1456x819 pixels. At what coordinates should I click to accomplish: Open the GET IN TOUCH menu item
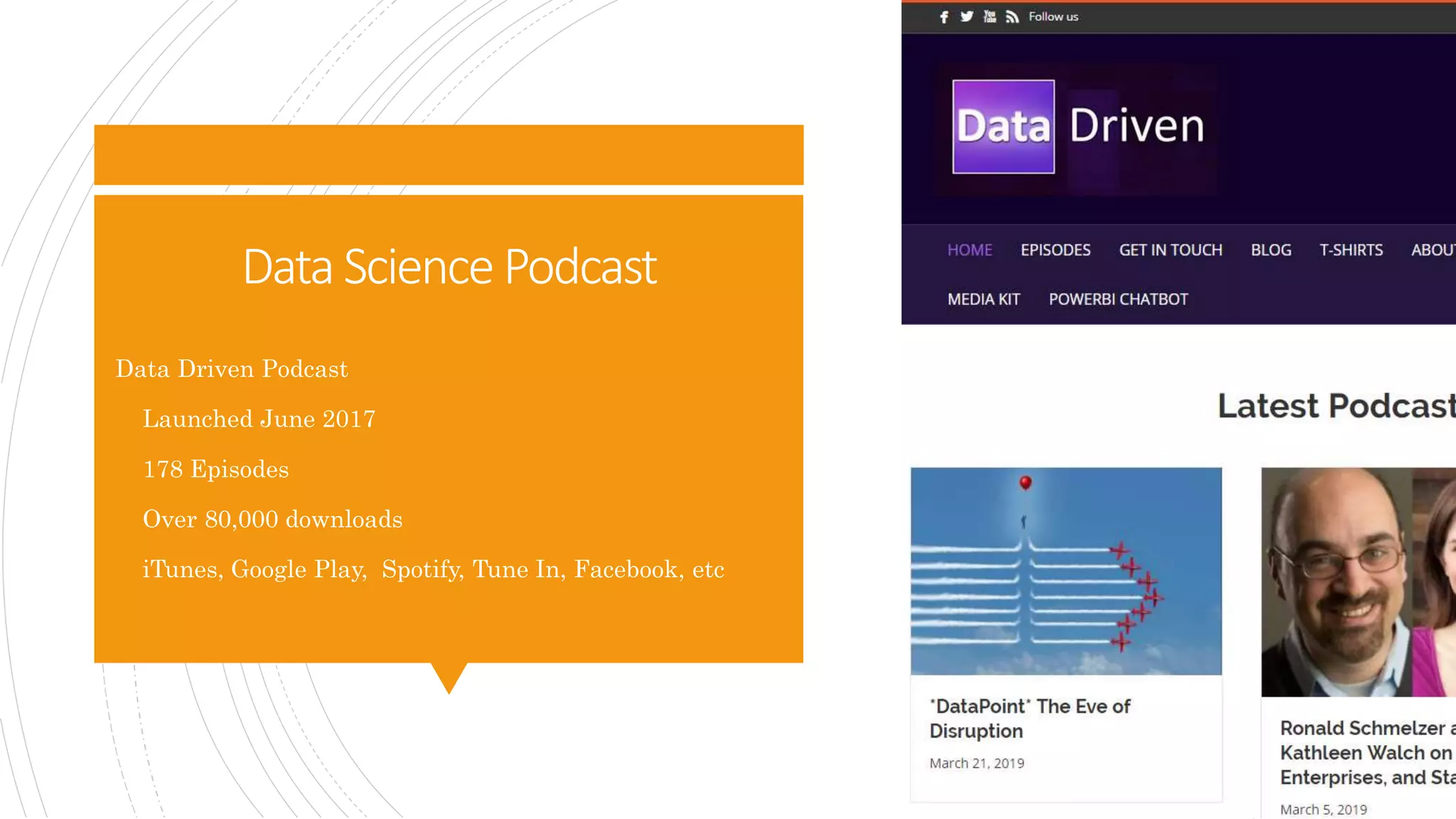coord(1170,250)
